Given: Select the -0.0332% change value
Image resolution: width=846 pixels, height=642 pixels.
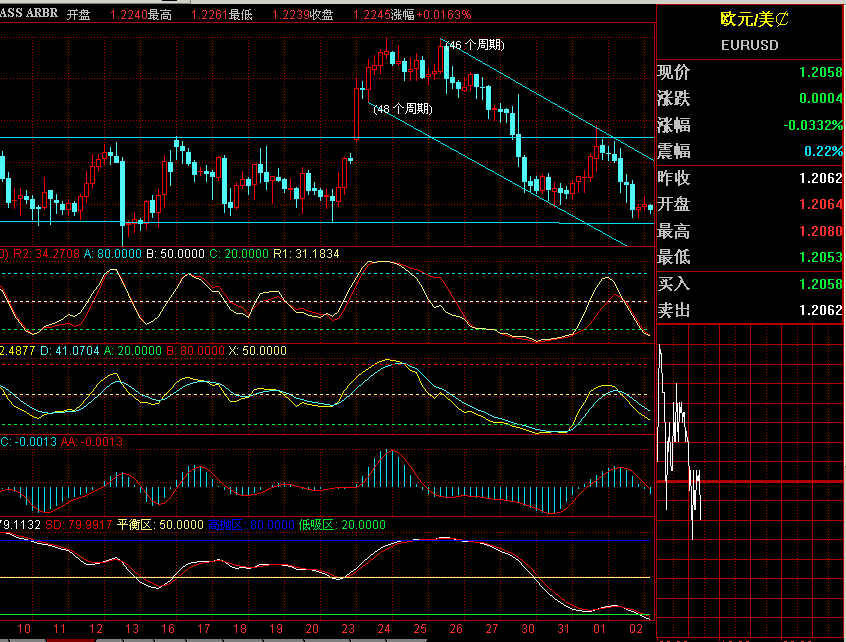Looking at the screenshot, I should (813, 125).
